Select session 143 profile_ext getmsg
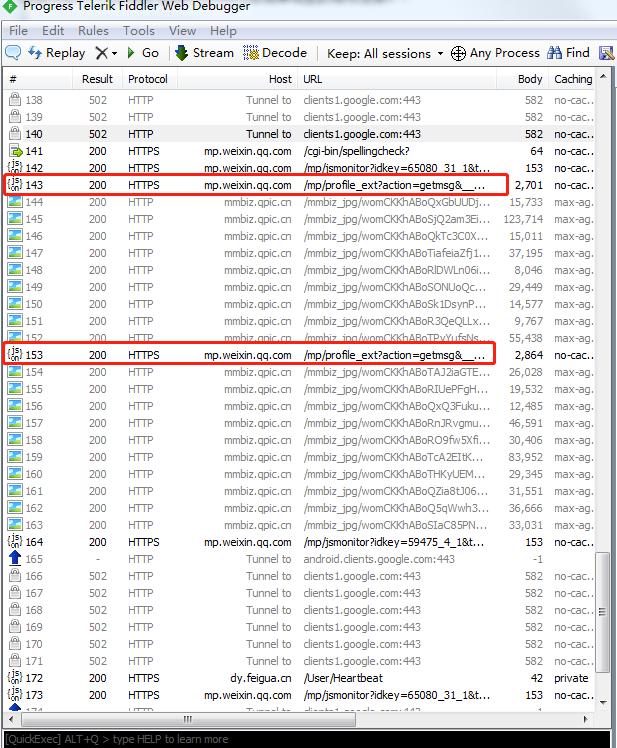Viewport: 617px width, 748px height. point(301,185)
